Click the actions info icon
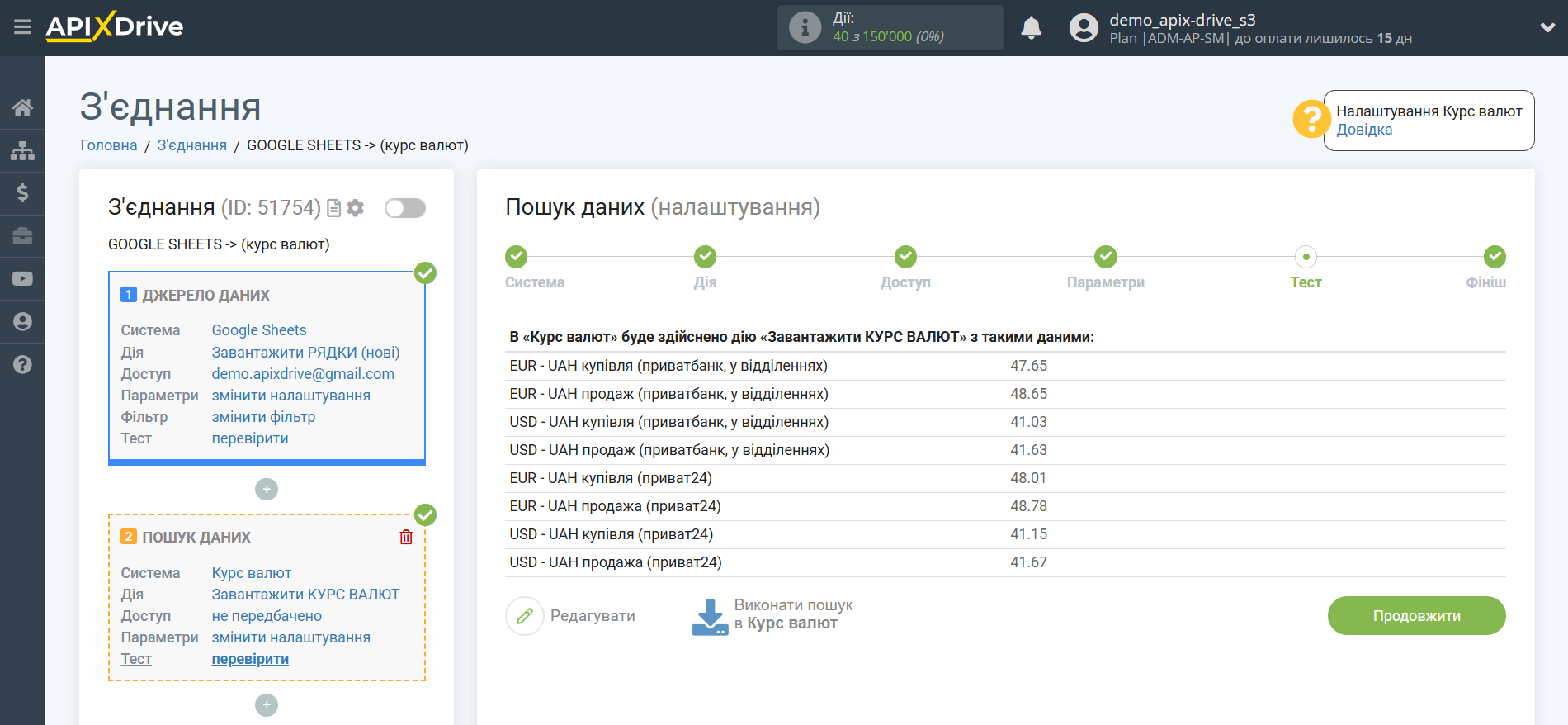The height and width of the screenshot is (725, 1568). 805,27
